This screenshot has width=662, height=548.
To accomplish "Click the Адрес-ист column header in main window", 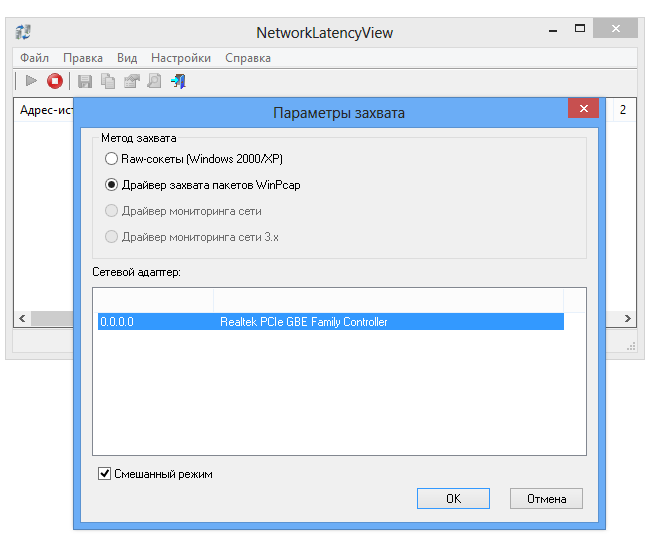I will tap(46, 110).
